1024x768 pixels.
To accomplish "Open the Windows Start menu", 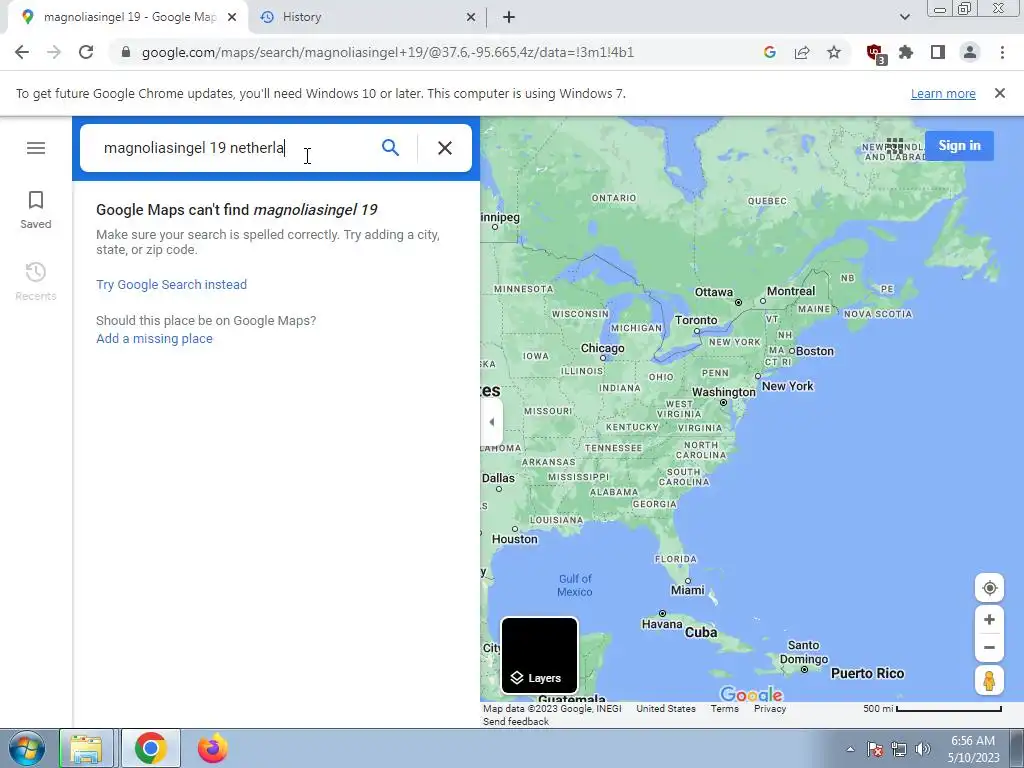I will pyautogui.click(x=26, y=748).
